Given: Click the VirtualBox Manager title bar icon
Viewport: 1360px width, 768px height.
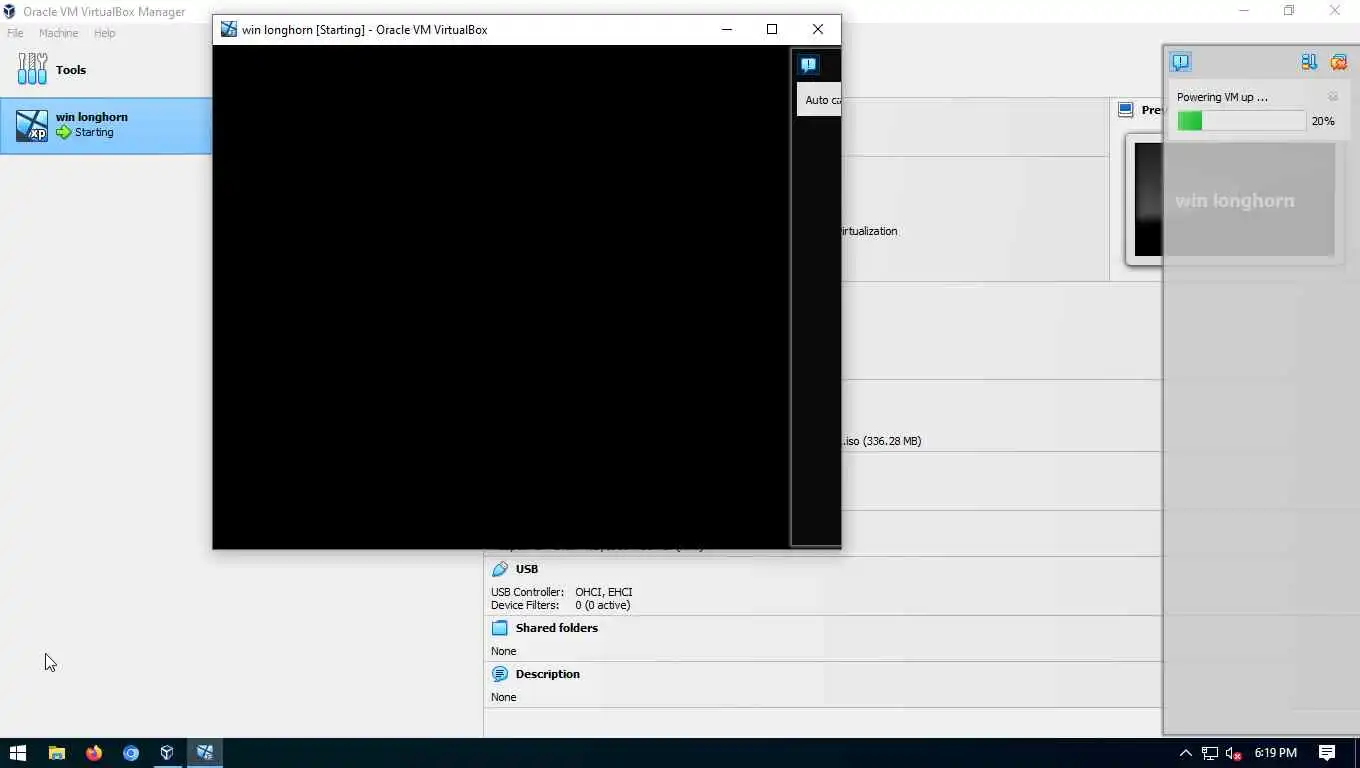Looking at the screenshot, I should pos(10,11).
